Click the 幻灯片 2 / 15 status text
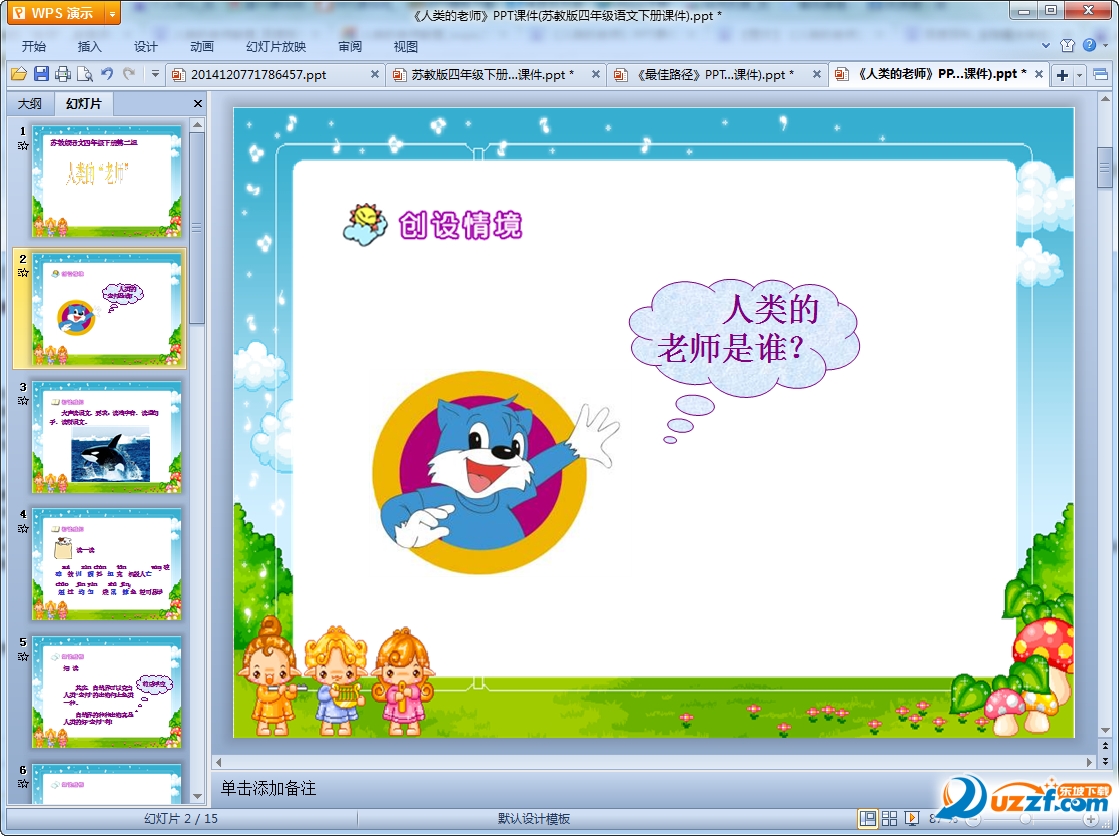Viewport: 1119px width, 836px height. [x=181, y=818]
